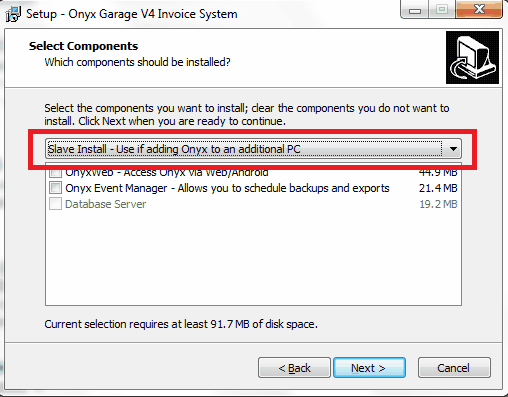Select the Database Server list entry
Viewport: 508px width, 397px height.
coord(105,204)
